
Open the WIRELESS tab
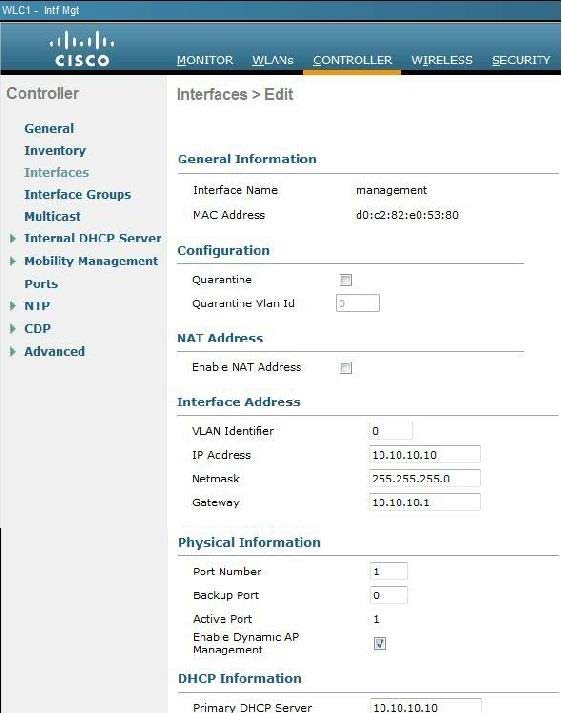[x=442, y=60]
